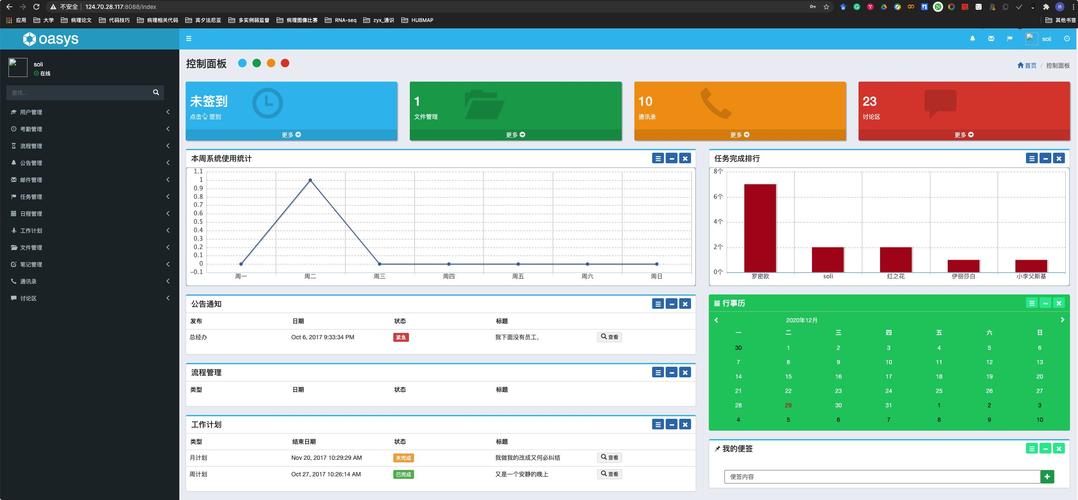Bookmark this page with the star icon
The image size is (1078, 500).
[826, 6]
